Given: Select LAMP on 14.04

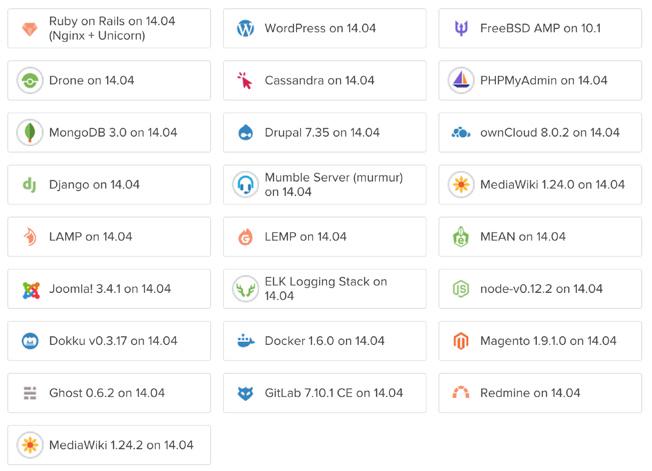Looking at the screenshot, I should coord(109,237).
